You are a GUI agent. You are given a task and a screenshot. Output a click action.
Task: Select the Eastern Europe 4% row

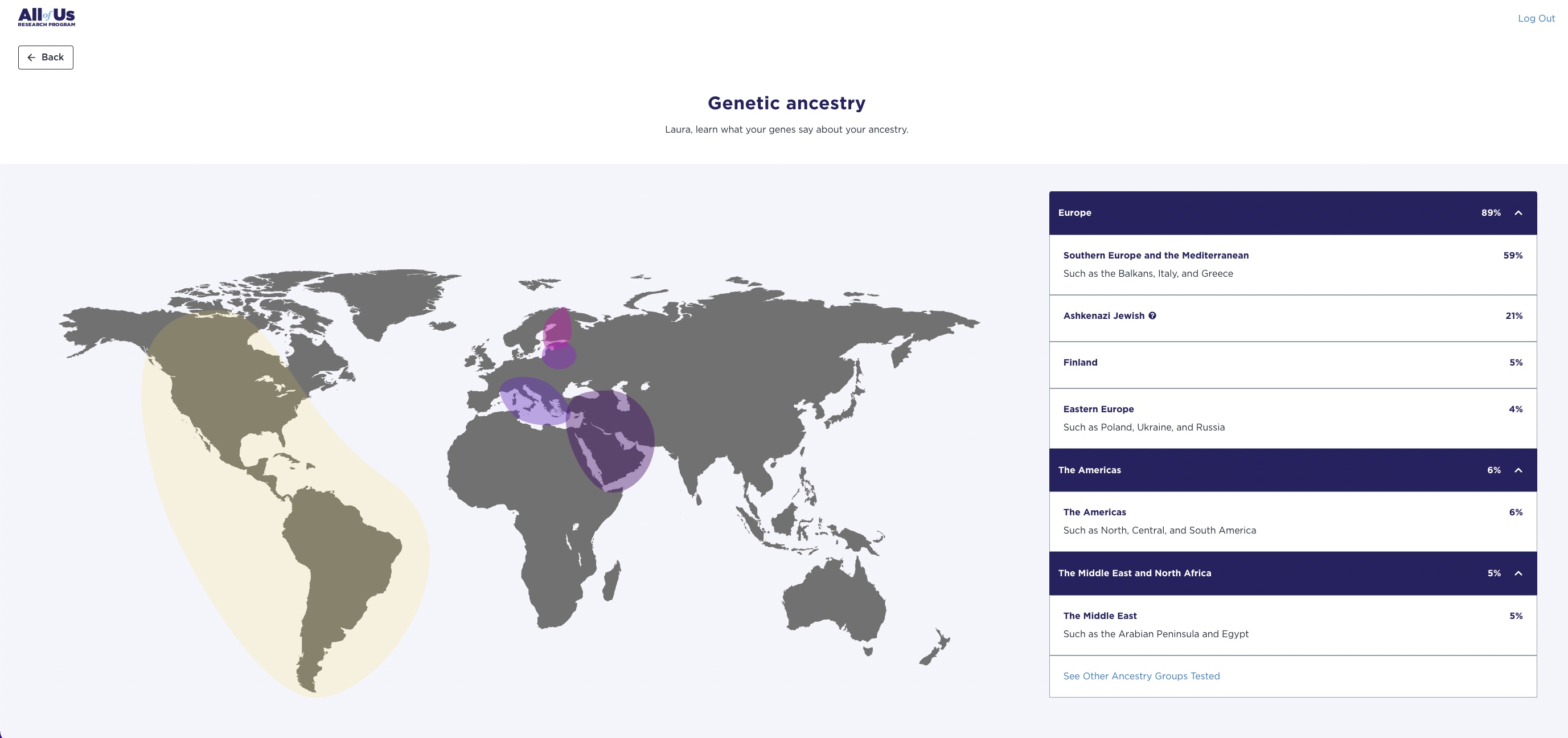tap(1293, 419)
